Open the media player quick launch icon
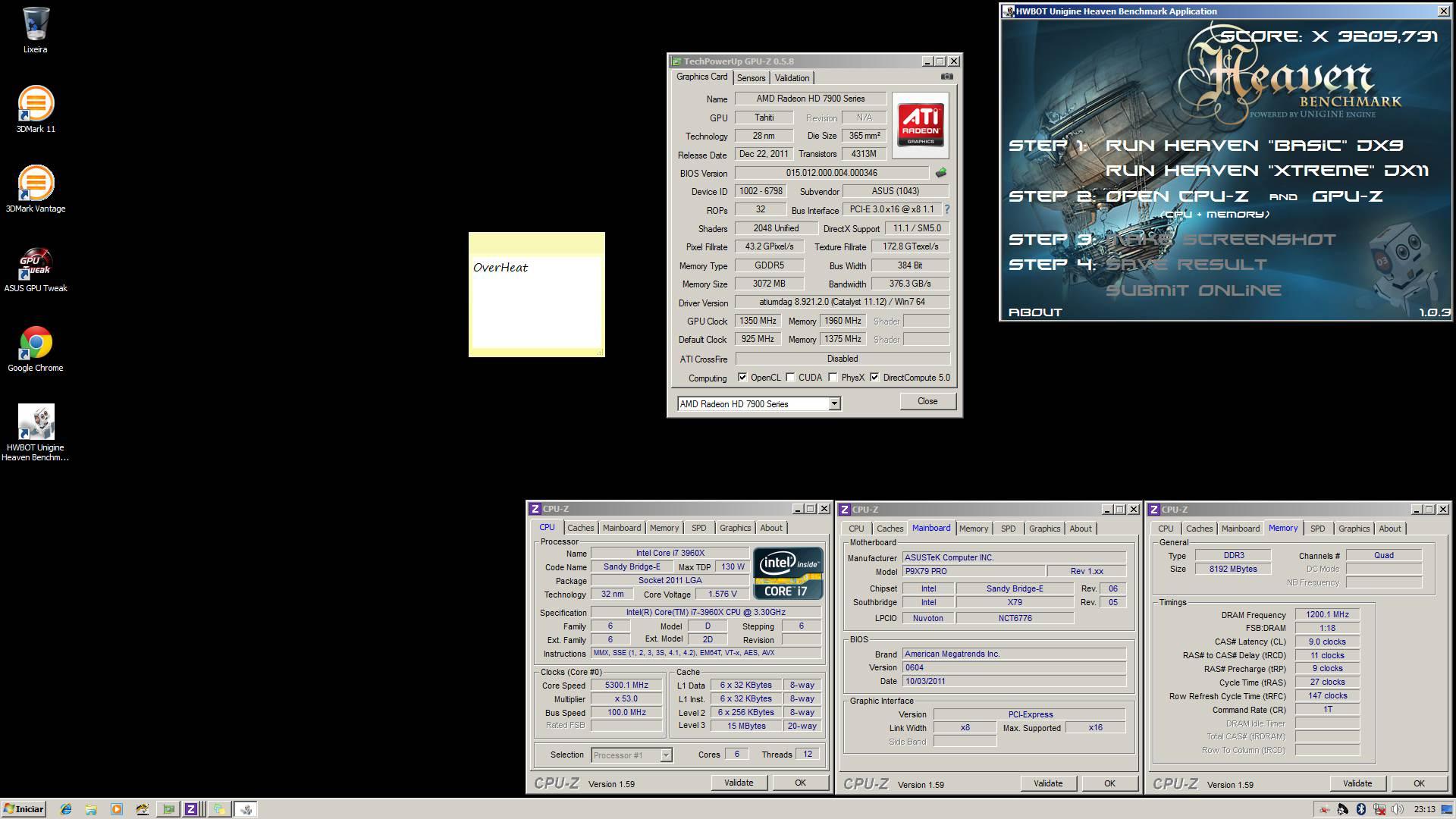This screenshot has width=1456, height=819. 116,809
